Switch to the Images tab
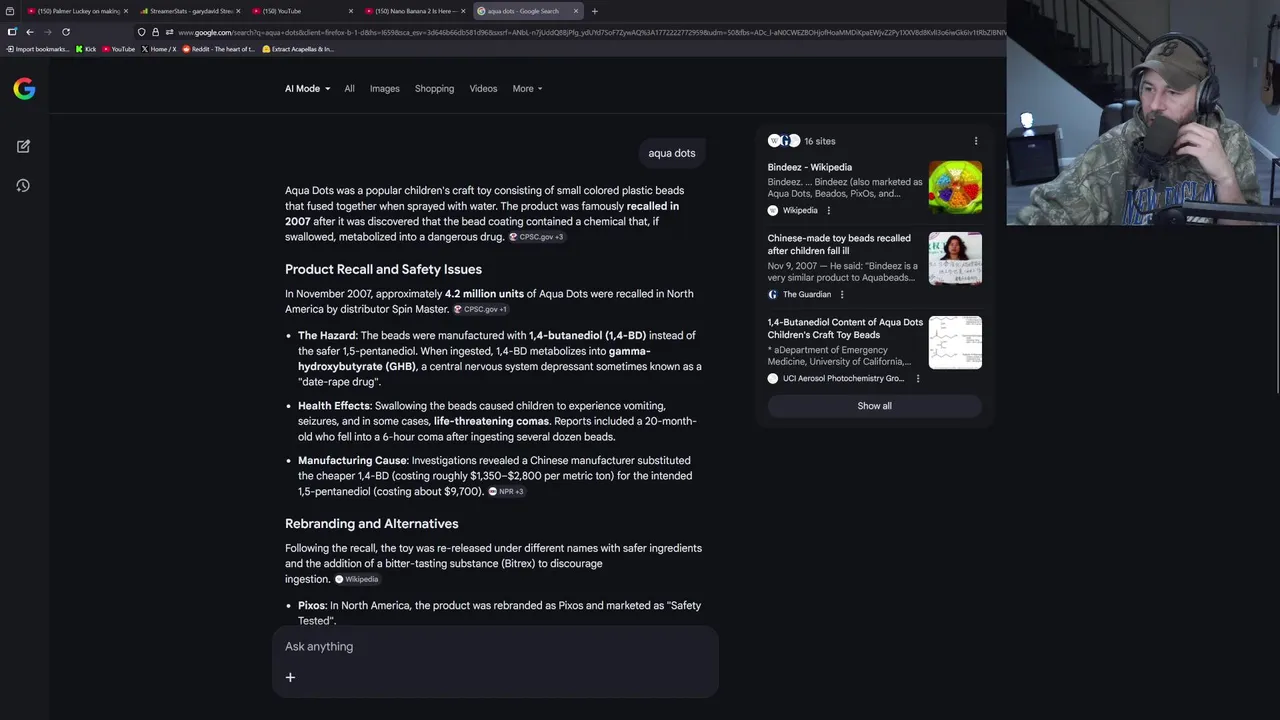 [384, 88]
